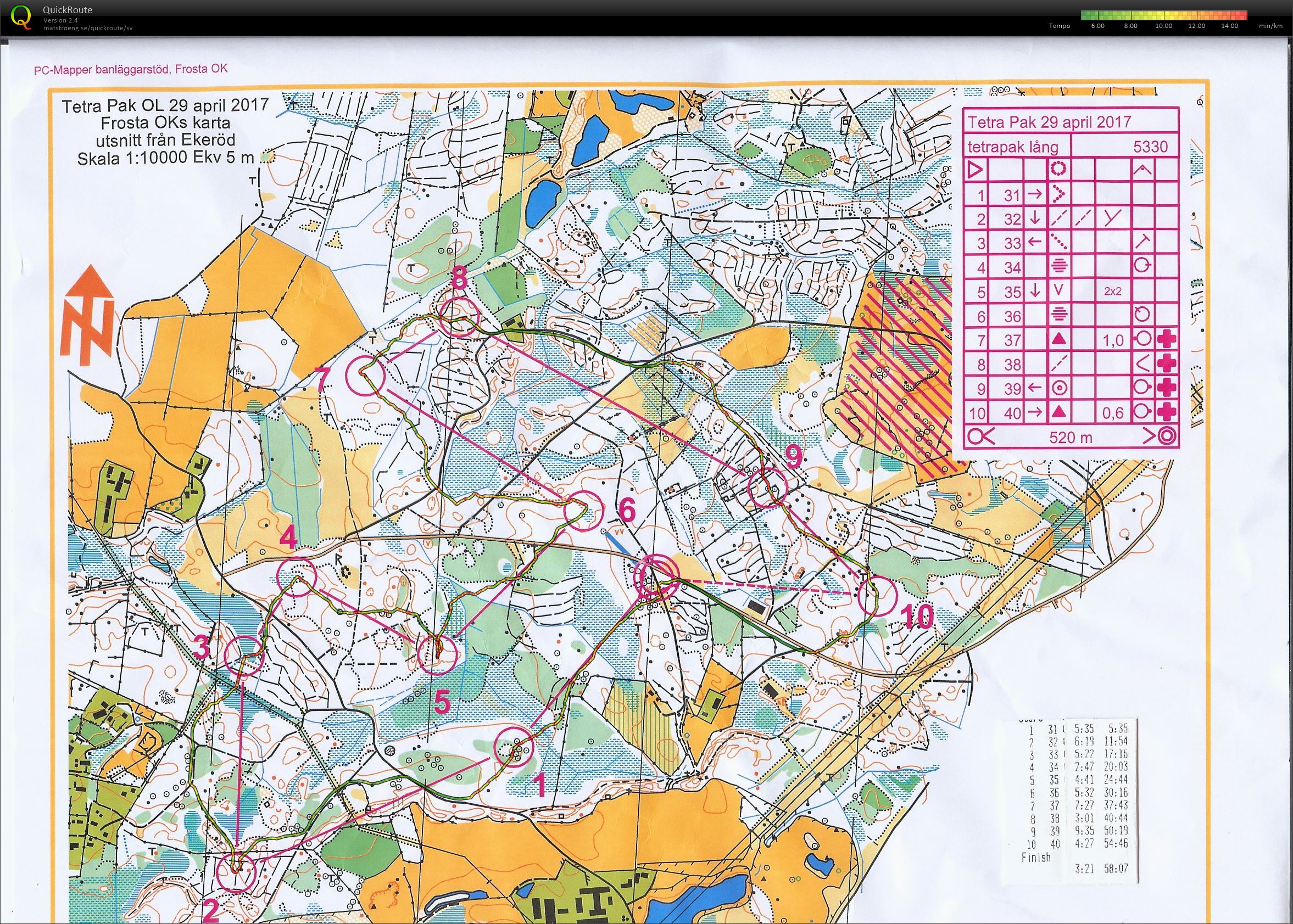Screen dimensions: 1293x924
Task: Click control circle 5 on the map
Action: pyautogui.click(x=438, y=655)
